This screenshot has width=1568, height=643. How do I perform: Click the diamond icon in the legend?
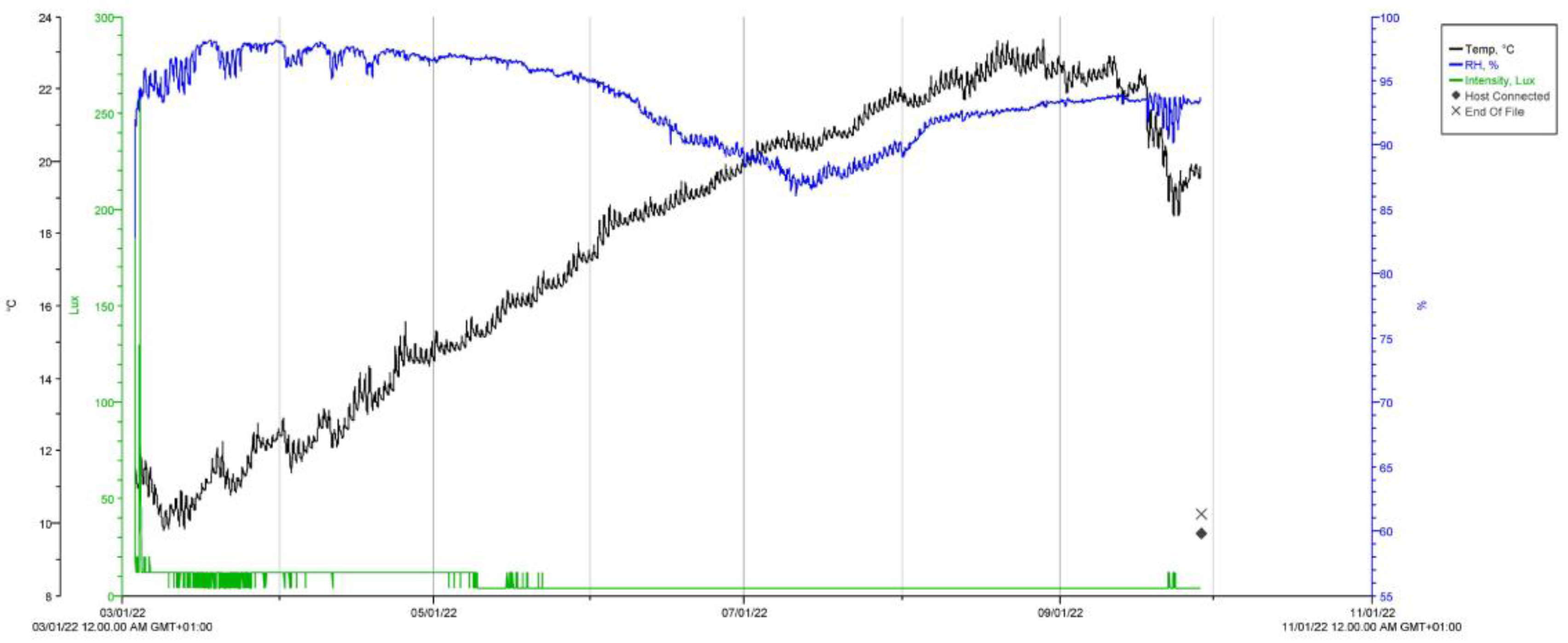point(1456,96)
